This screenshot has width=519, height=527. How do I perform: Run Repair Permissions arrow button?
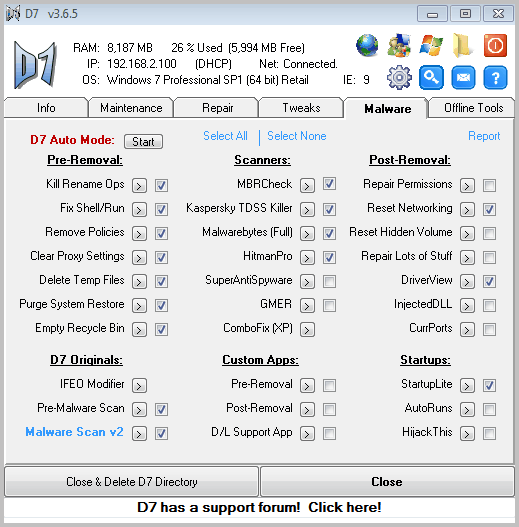[467, 185]
